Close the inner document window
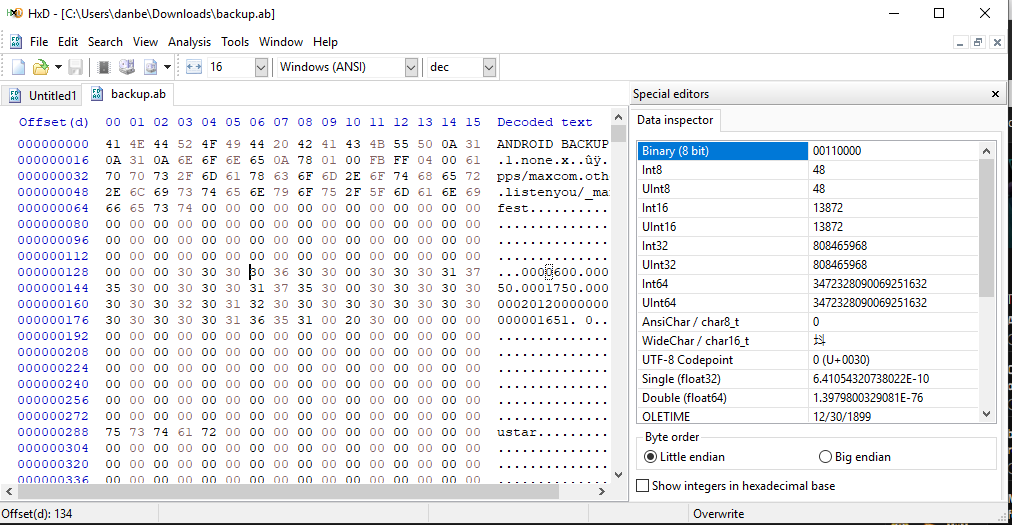Screen dimensions: 1012x525 tap(997, 43)
